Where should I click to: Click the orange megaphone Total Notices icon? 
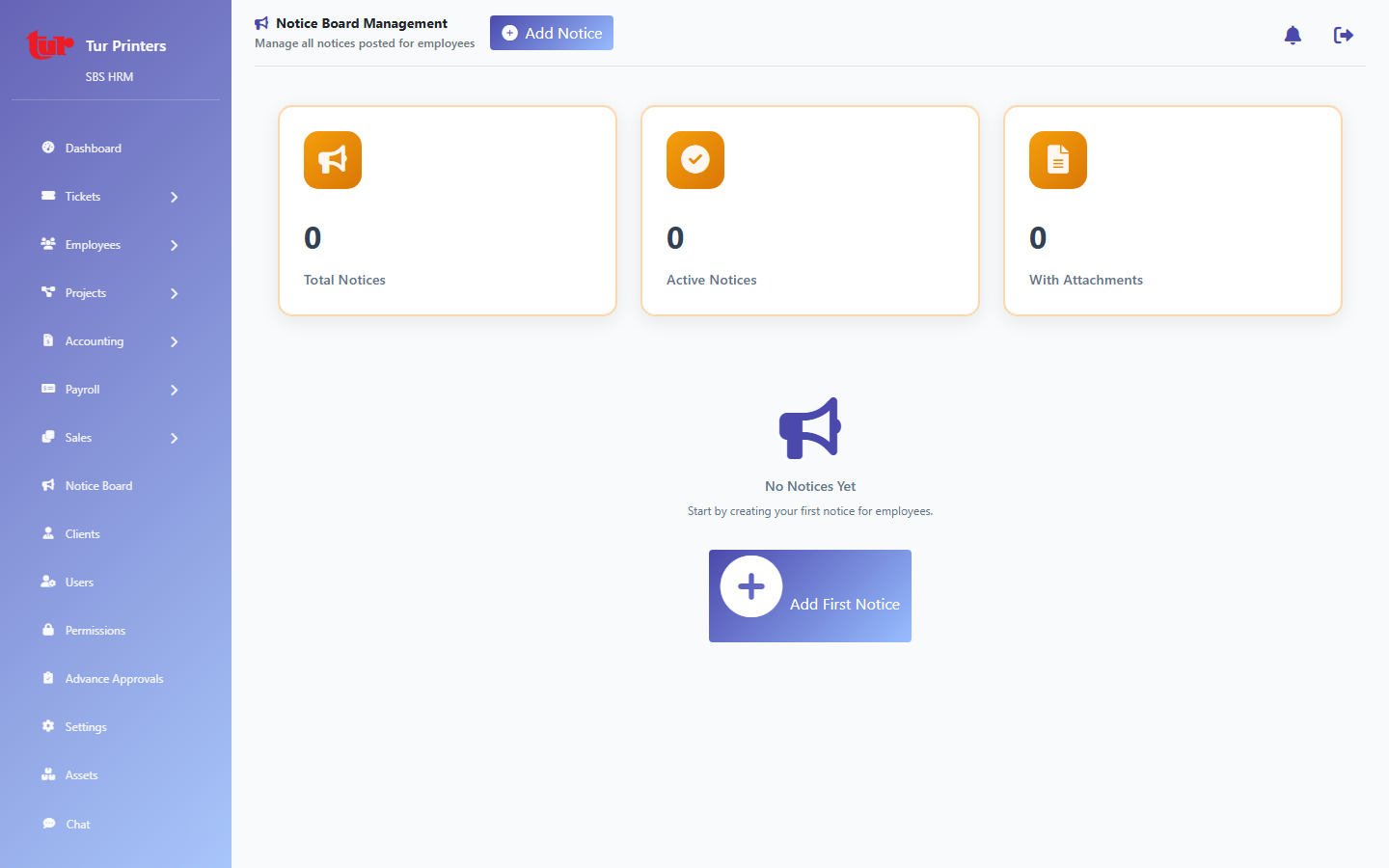[x=333, y=160]
